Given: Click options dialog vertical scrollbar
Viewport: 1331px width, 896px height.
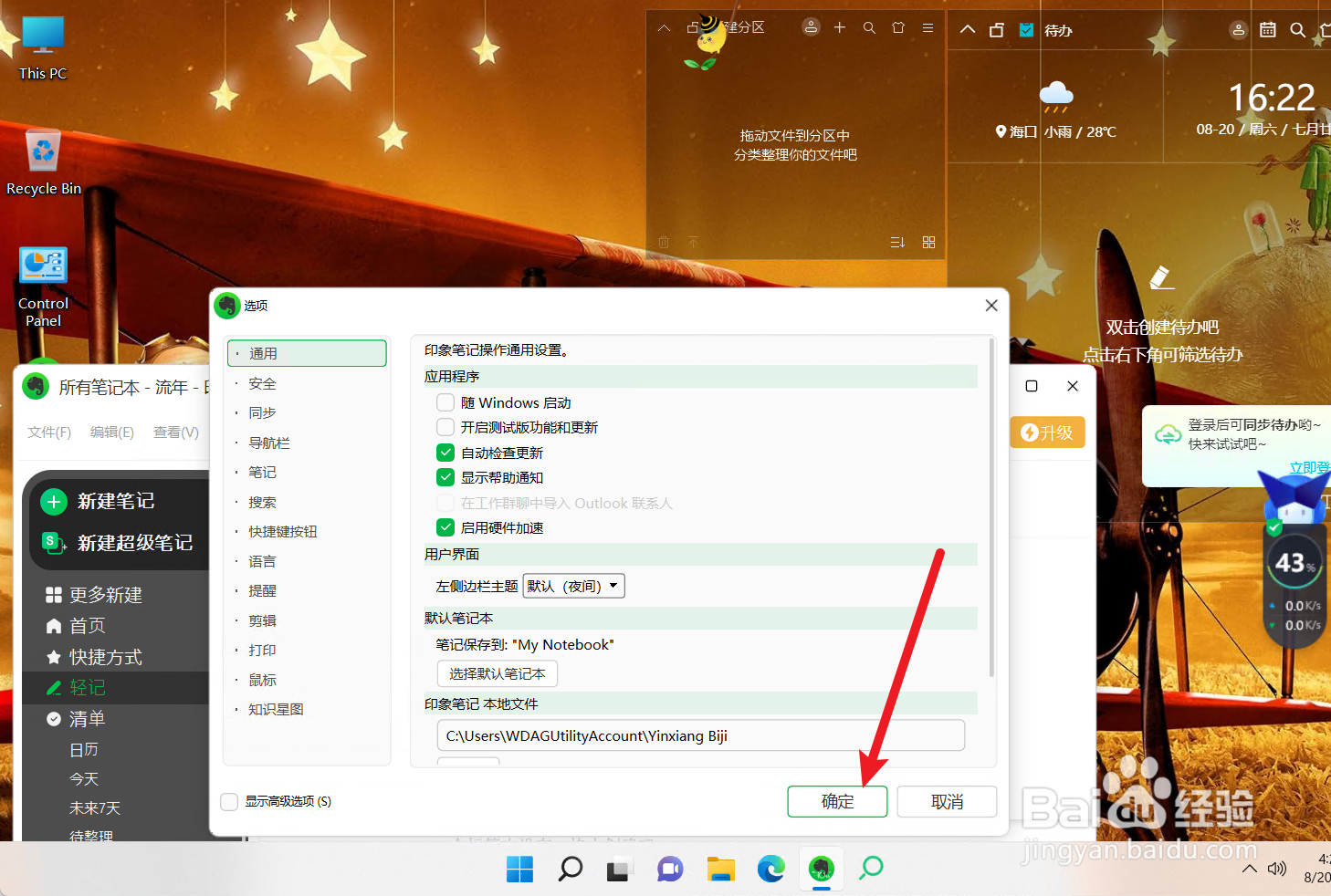Looking at the screenshot, I should [x=991, y=508].
